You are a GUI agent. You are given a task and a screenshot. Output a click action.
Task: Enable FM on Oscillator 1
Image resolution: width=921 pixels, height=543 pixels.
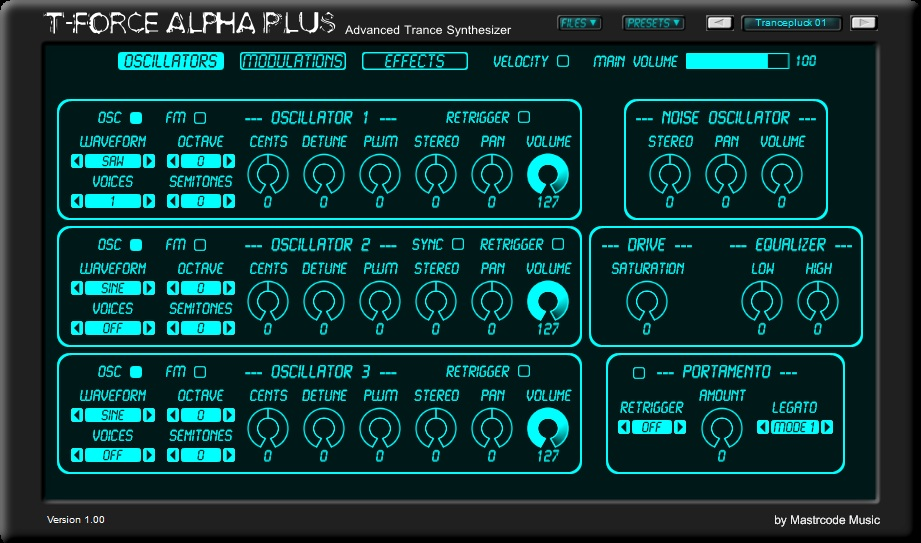tap(200, 118)
